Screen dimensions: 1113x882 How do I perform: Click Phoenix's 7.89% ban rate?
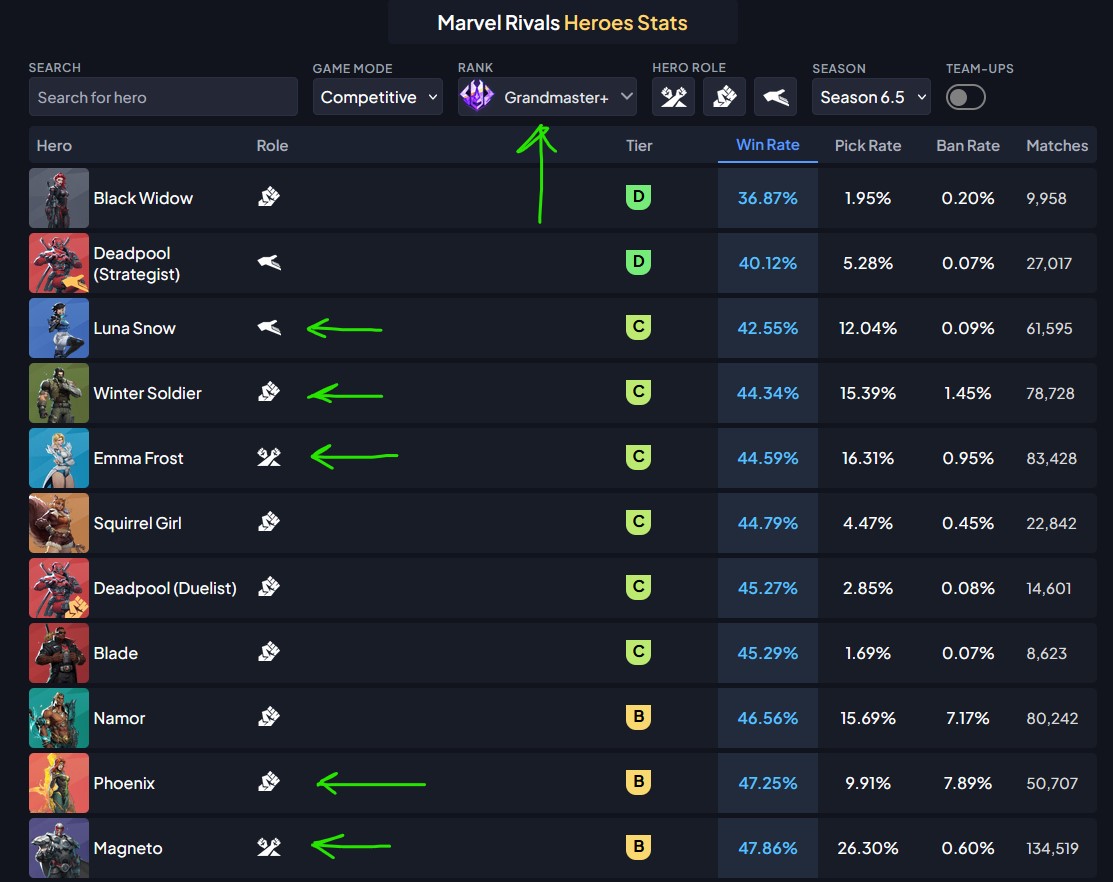click(x=967, y=783)
